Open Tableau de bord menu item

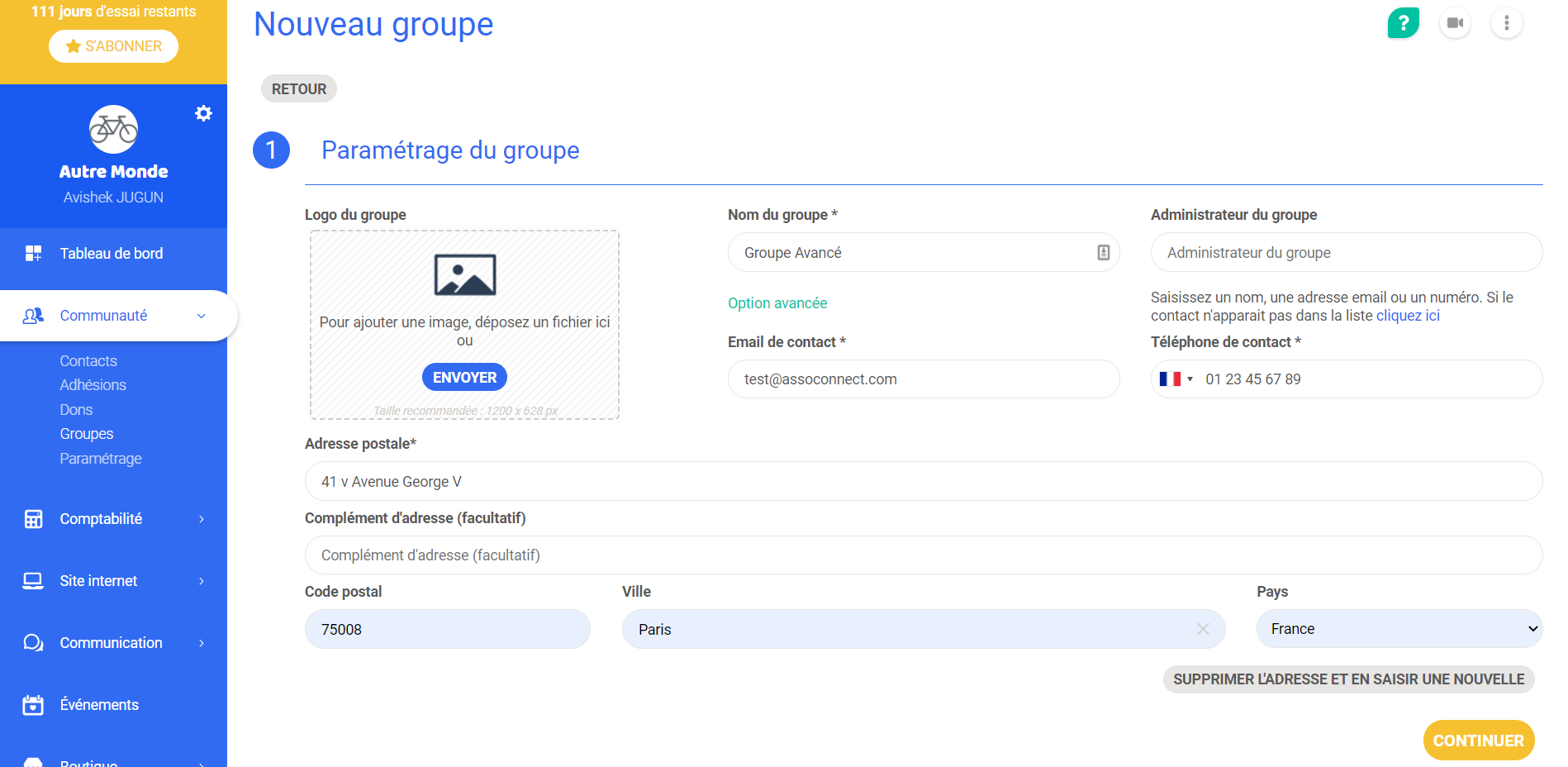[113, 254]
